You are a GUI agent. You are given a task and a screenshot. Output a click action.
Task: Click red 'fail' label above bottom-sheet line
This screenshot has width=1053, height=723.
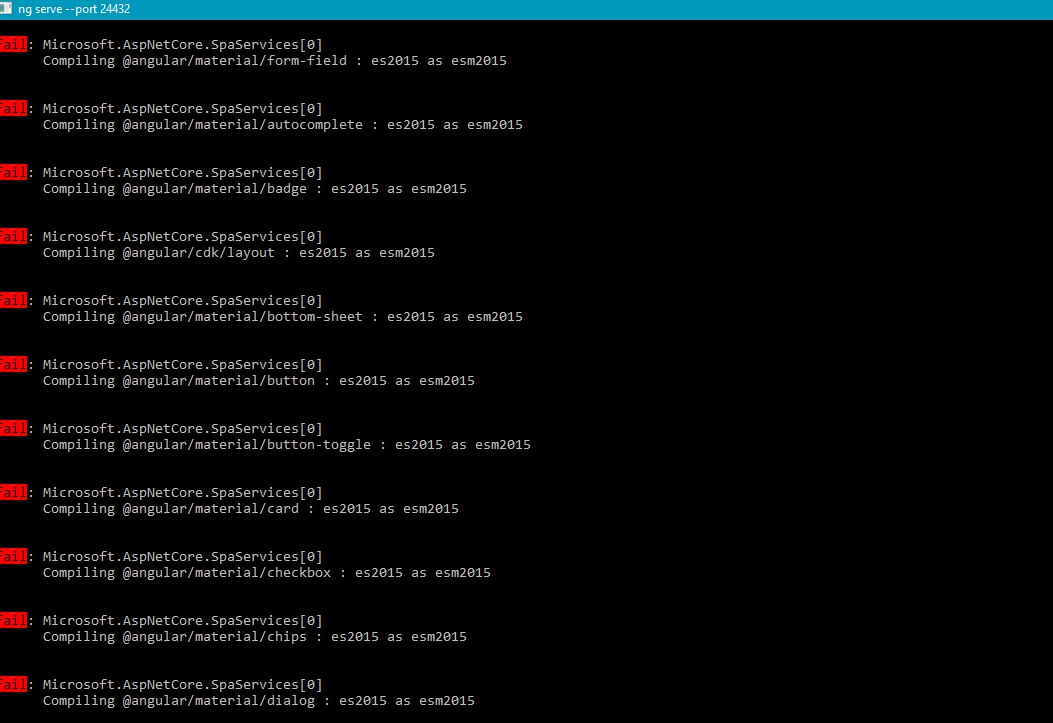[13, 300]
